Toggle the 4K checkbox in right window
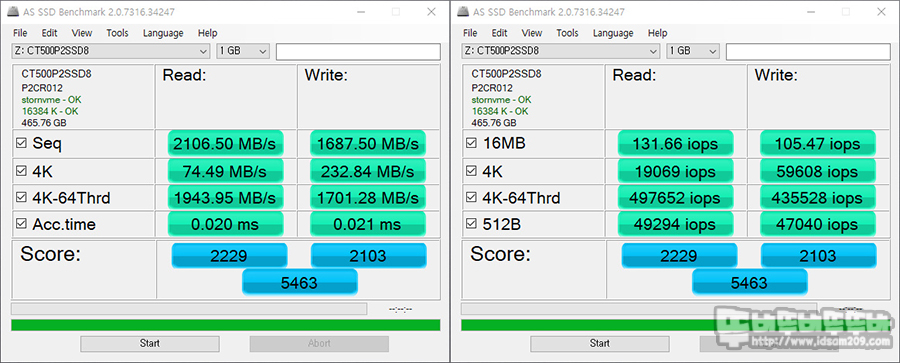 point(471,171)
